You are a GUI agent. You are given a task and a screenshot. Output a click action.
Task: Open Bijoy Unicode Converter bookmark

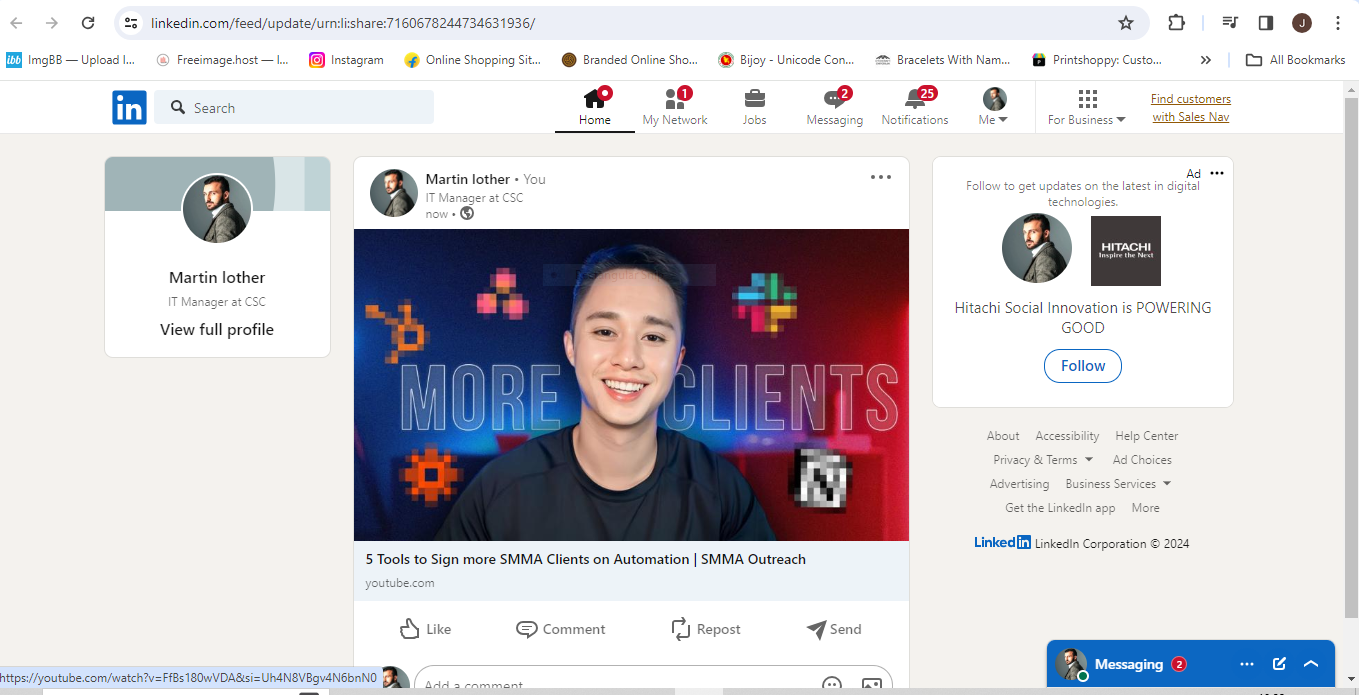787,60
